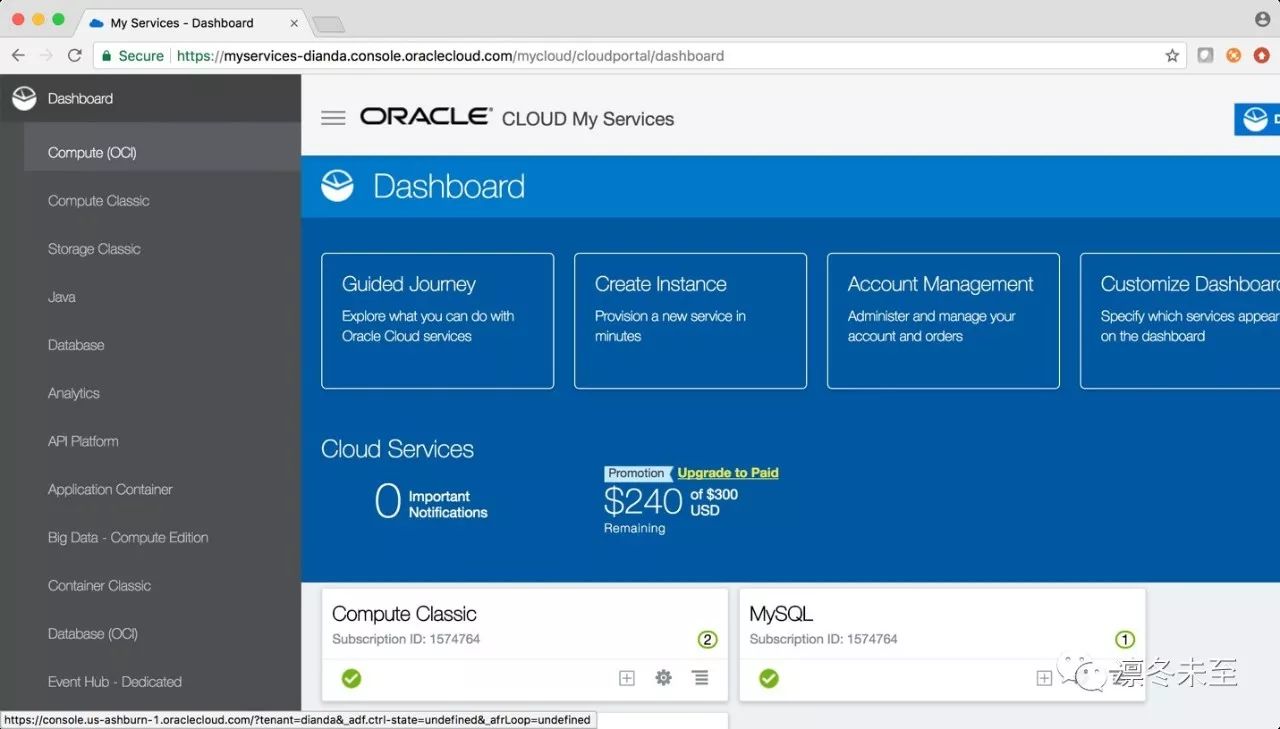
Task: Open the Create Instance tile
Action: (x=690, y=321)
